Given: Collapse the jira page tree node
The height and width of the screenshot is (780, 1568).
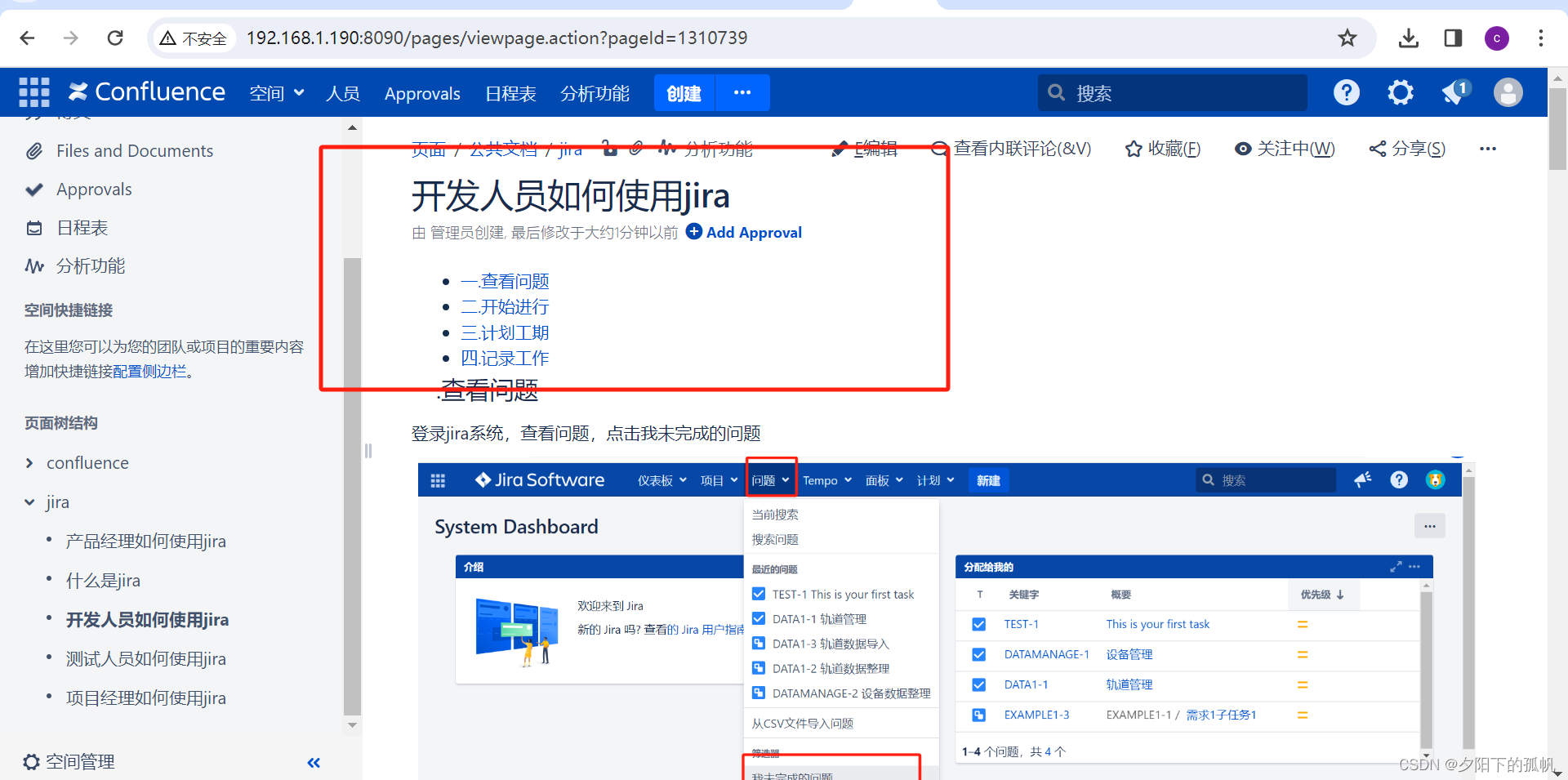Looking at the screenshot, I should click(x=29, y=502).
